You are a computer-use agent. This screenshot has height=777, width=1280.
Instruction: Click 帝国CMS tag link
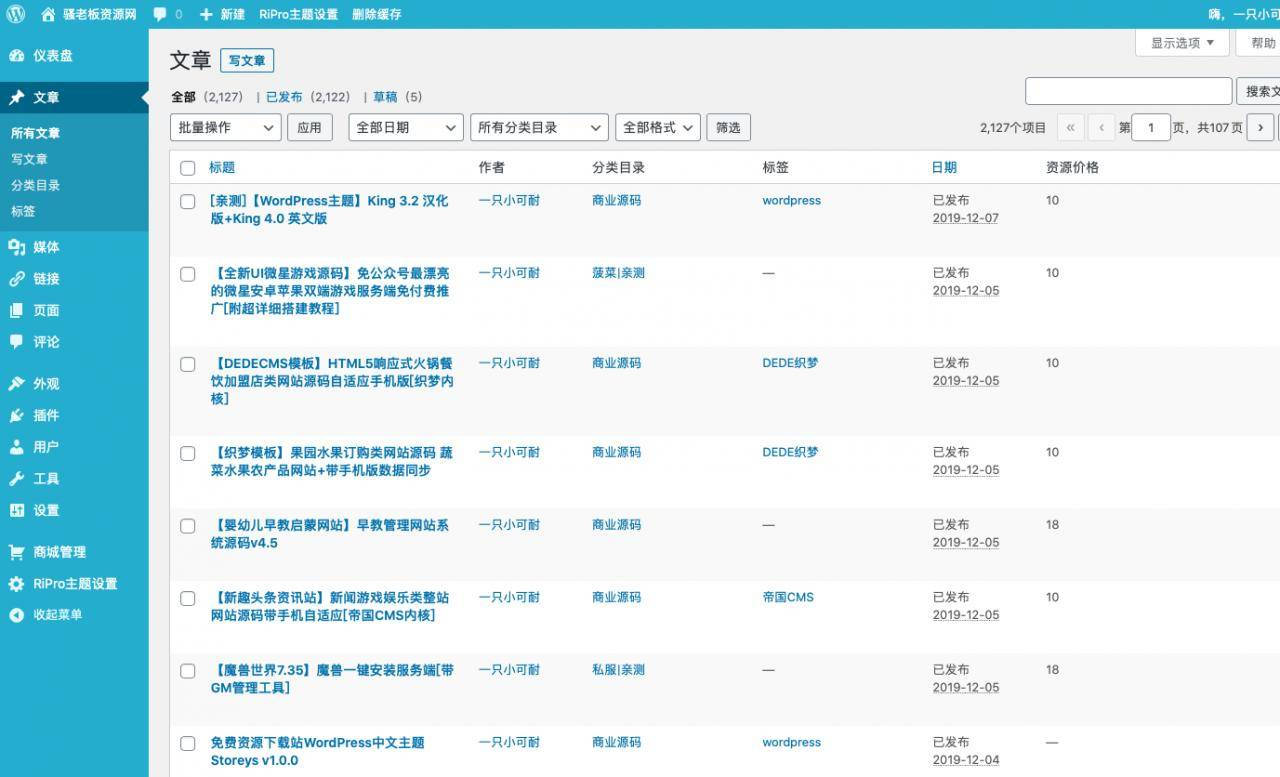pos(788,597)
